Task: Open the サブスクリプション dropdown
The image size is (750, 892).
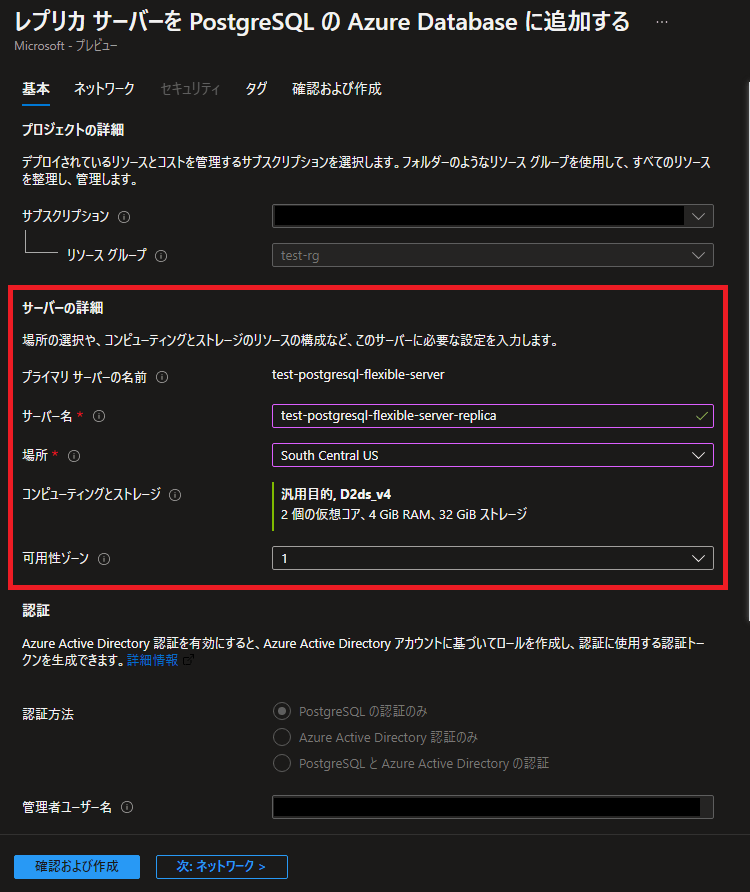Action: [493, 216]
